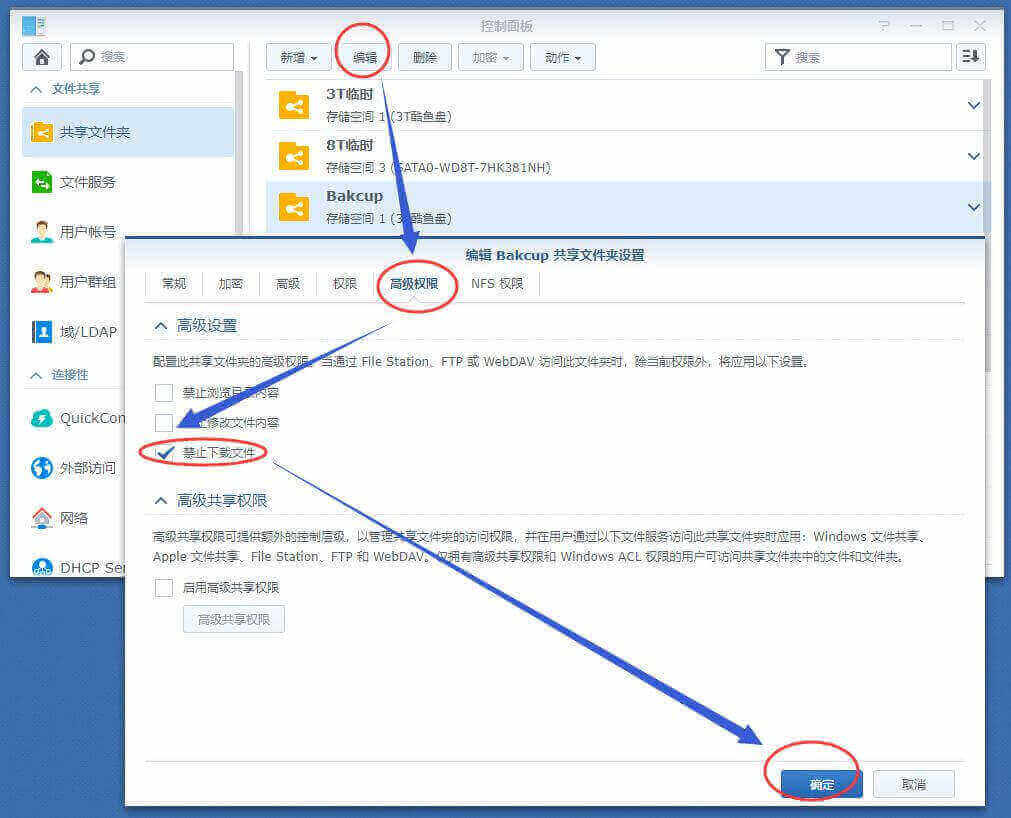Image resolution: width=1011 pixels, height=818 pixels.
Task: Click the Bakcup shared folder icon
Action: click(x=293, y=207)
